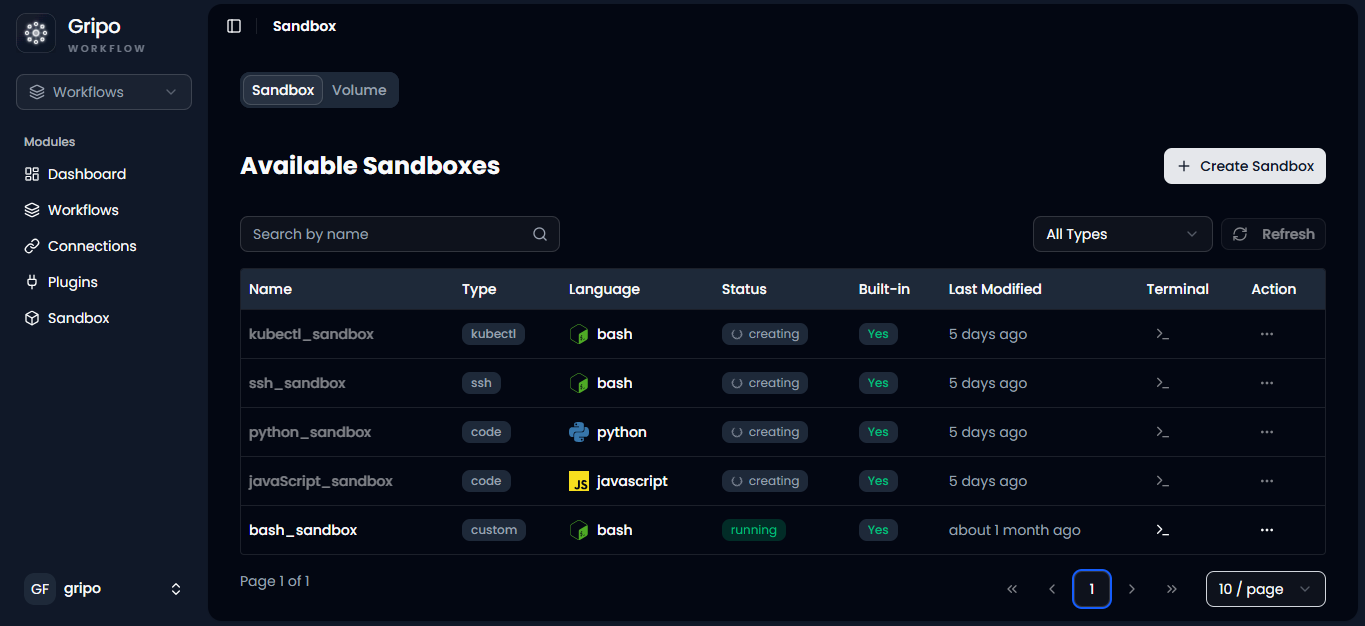Open action menu for python_sandbox
The image size is (1365, 626).
point(1267,432)
